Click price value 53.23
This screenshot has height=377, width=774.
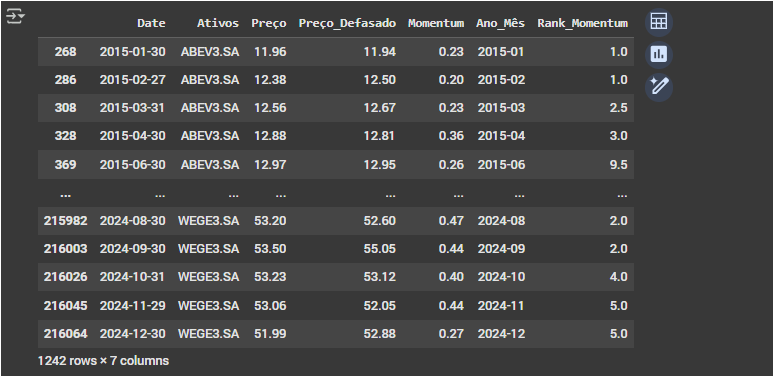pos(270,277)
